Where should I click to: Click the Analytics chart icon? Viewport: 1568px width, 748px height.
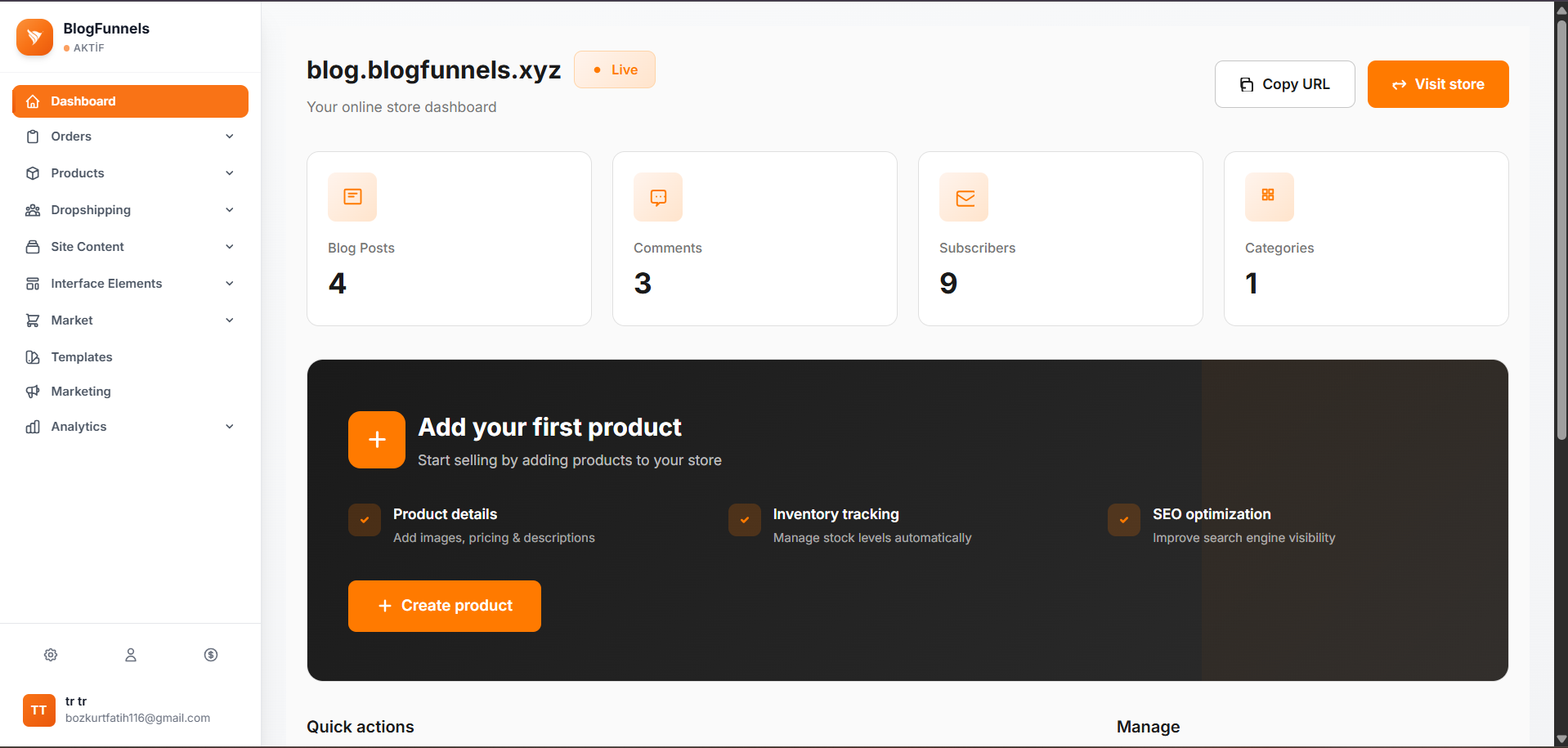[x=33, y=426]
